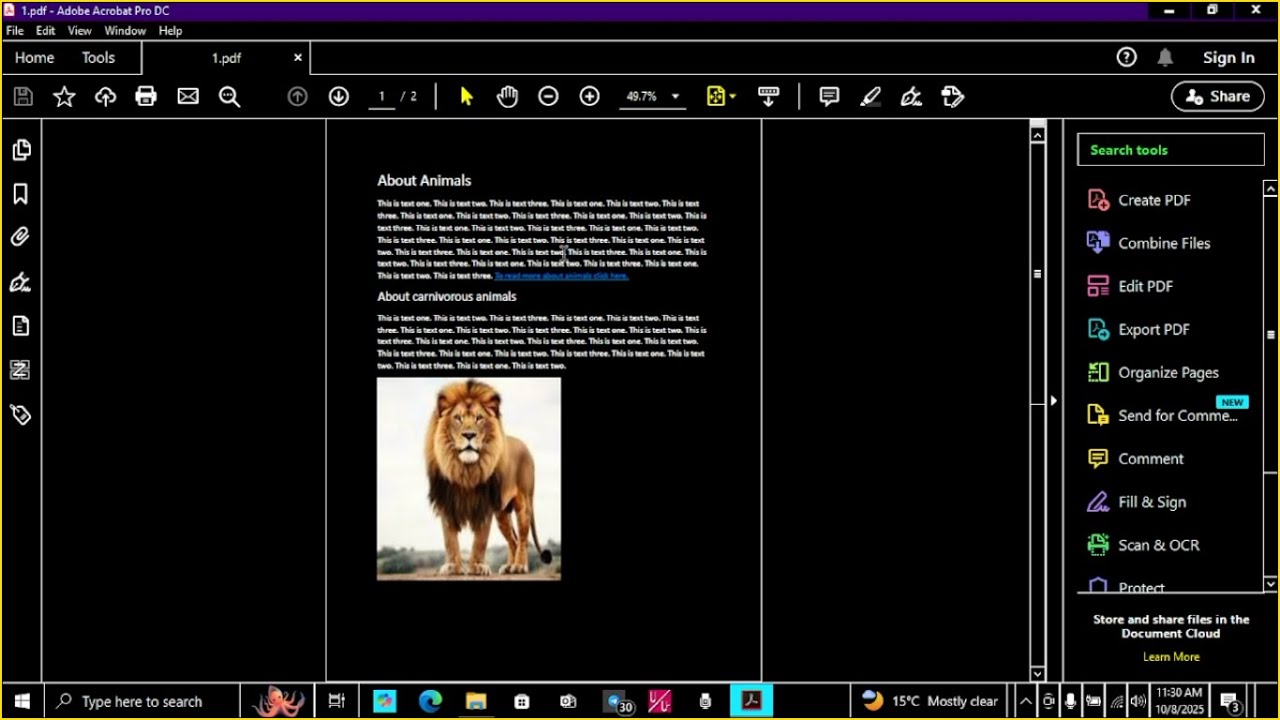The height and width of the screenshot is (720, 1280).
Task: Click document scrollbar down arrow
Action: (1037, 674)
